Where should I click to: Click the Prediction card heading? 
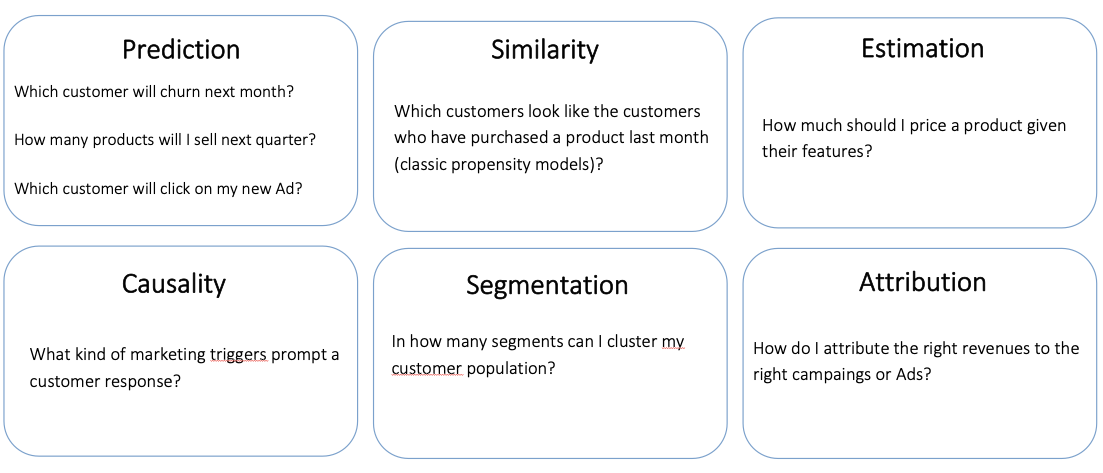tap(181, 49)
